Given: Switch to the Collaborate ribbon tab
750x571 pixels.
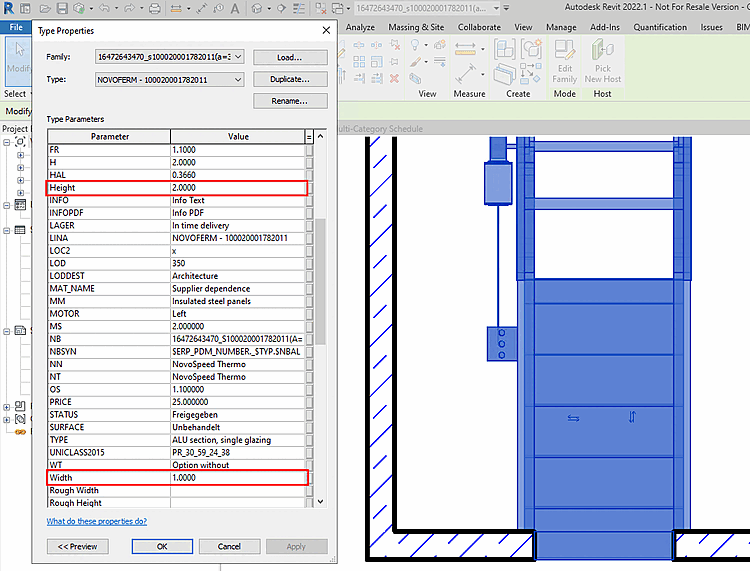Looking at the screenshot, I should pos(479,27).
